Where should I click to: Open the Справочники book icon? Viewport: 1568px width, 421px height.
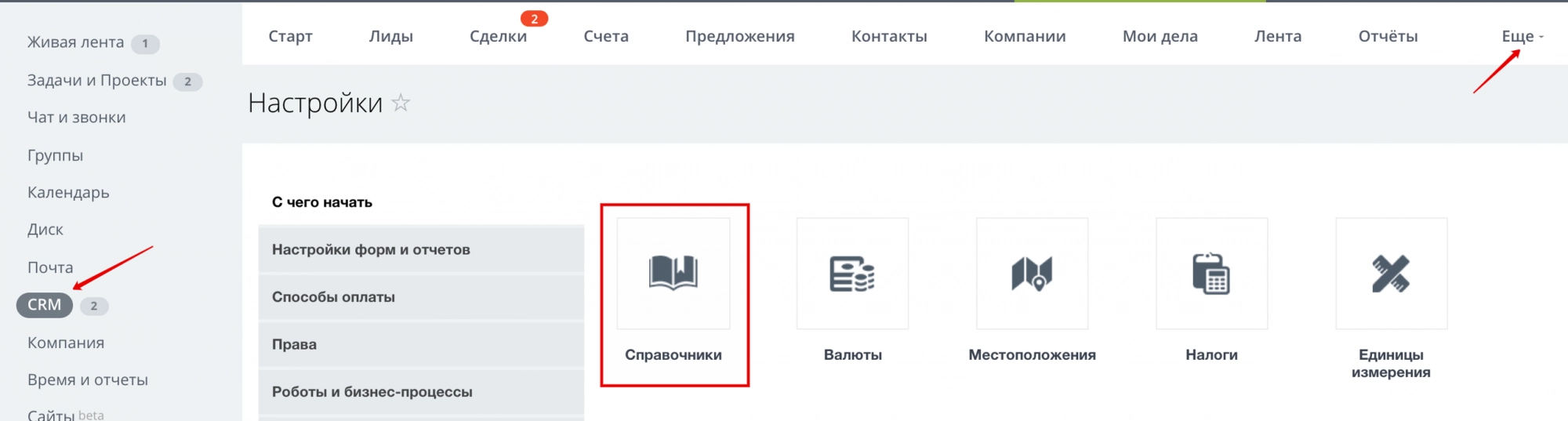(x=673, y=274)
